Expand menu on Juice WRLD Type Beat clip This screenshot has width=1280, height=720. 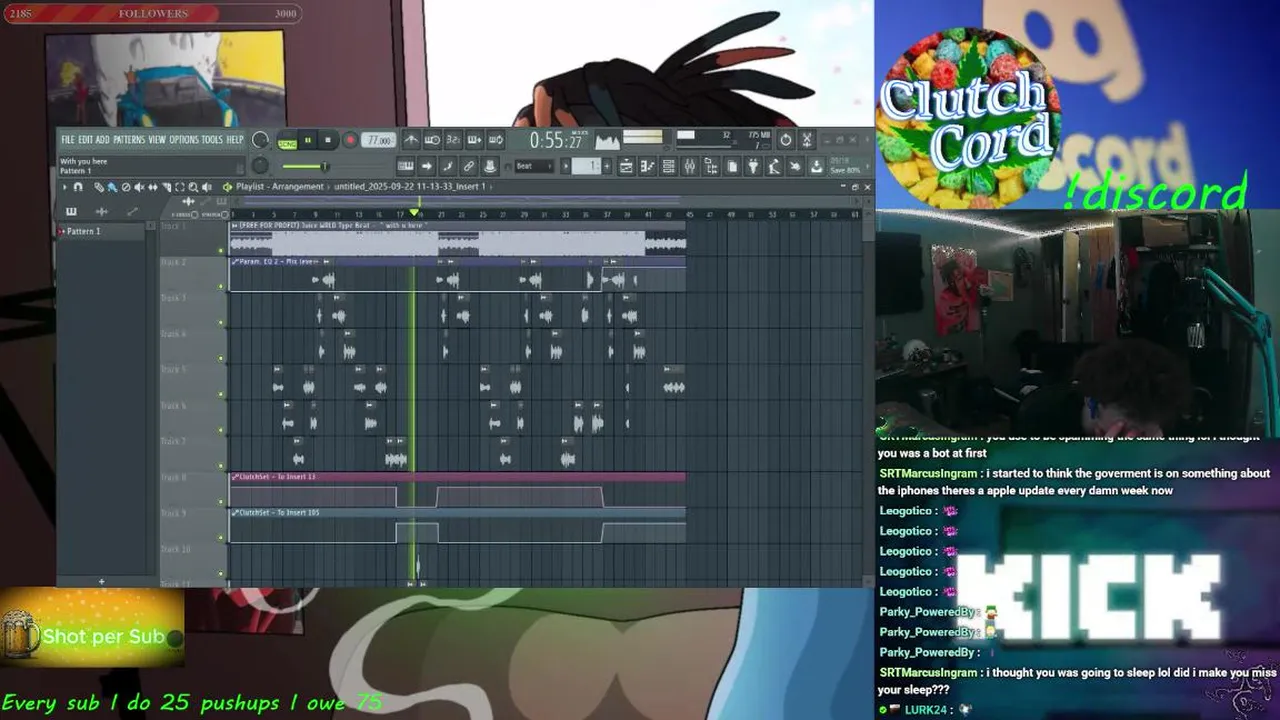point(235,225)
